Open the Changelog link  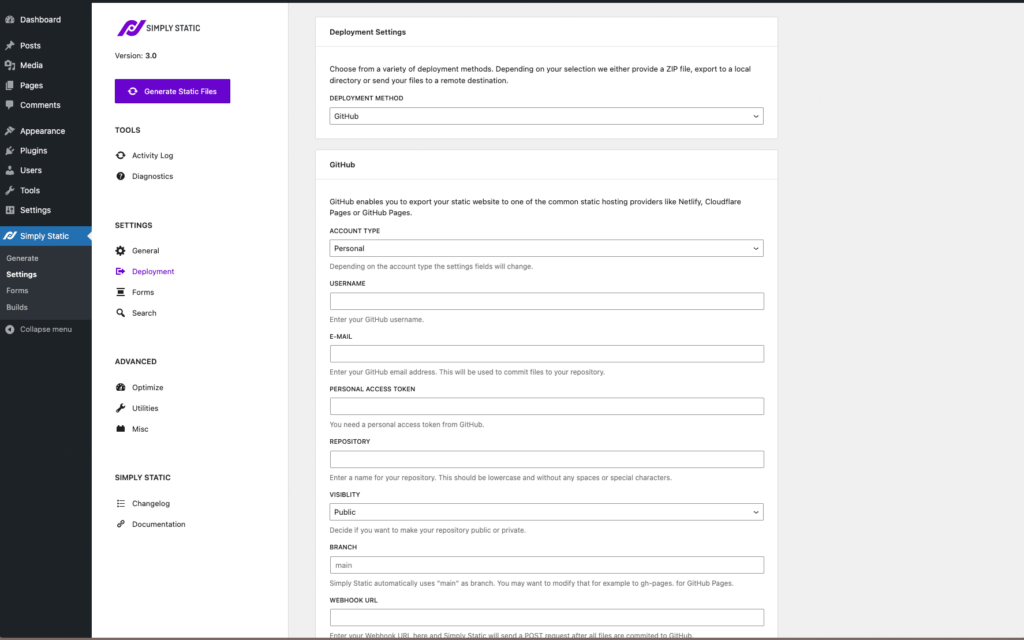tap(151, 504)
